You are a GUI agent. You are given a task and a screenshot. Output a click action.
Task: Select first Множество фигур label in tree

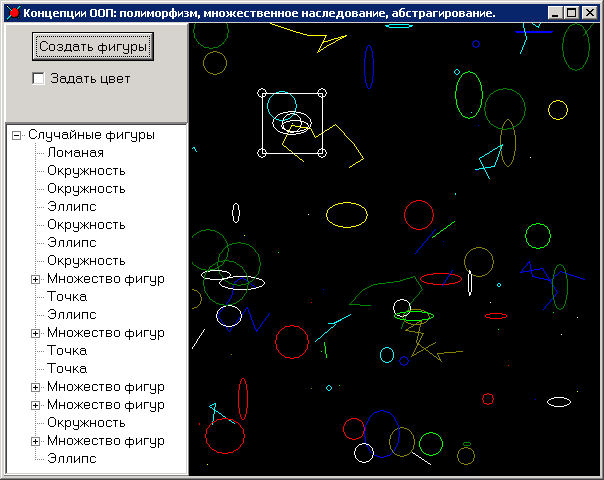106,279
